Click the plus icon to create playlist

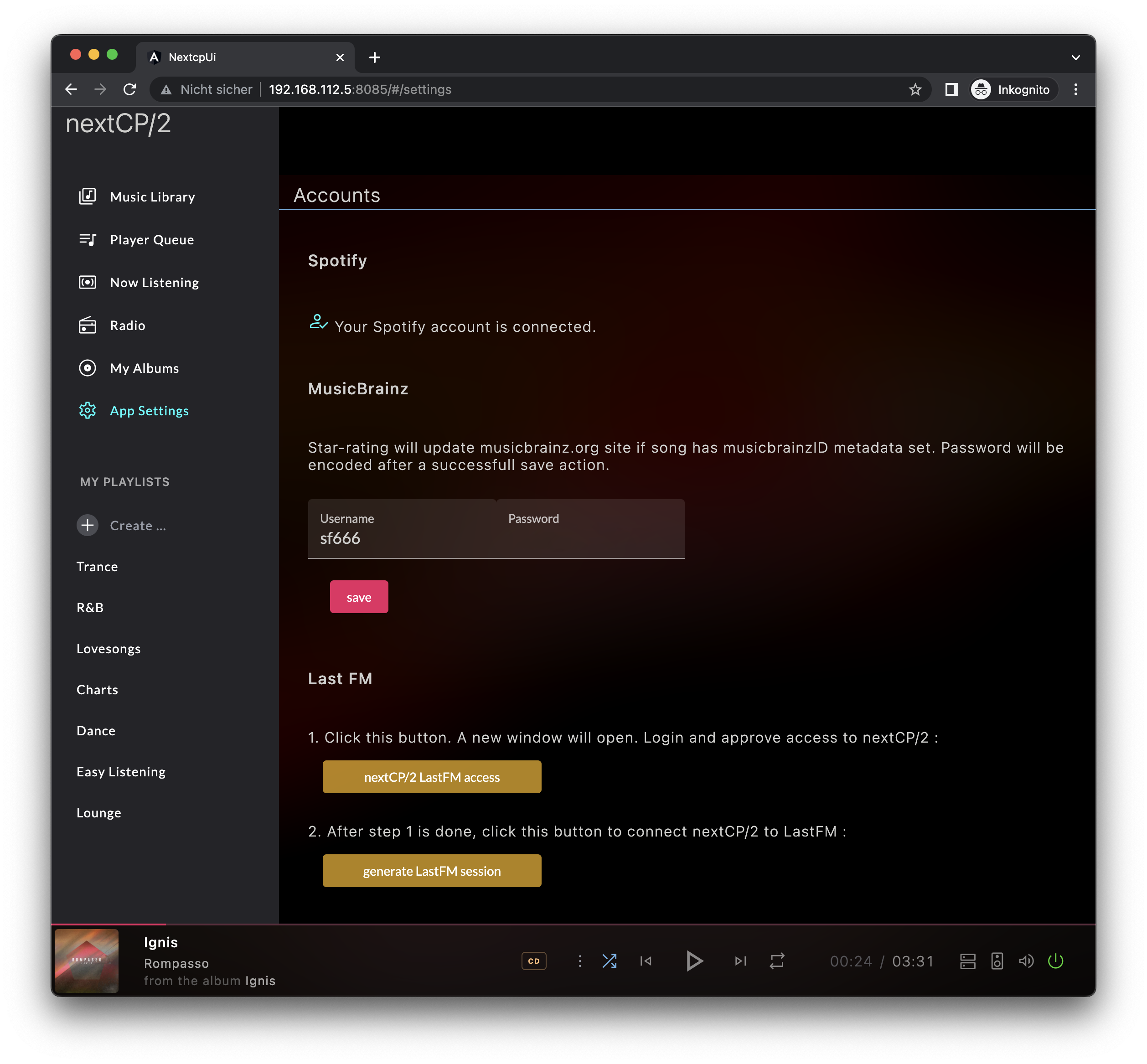pyautogui.click(x=88, y=525)
